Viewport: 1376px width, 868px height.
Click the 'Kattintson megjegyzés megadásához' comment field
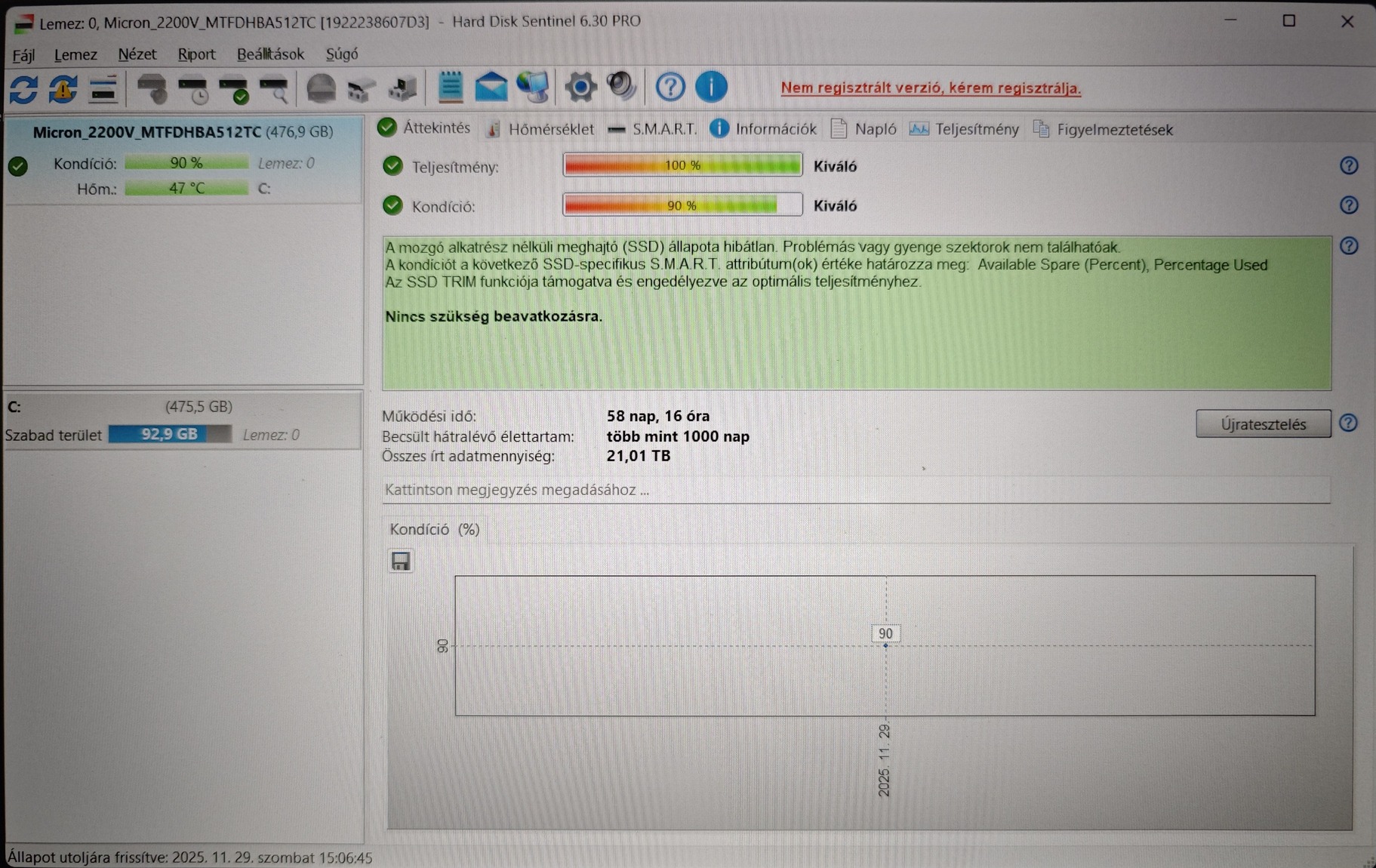click(x=856, y=490)
